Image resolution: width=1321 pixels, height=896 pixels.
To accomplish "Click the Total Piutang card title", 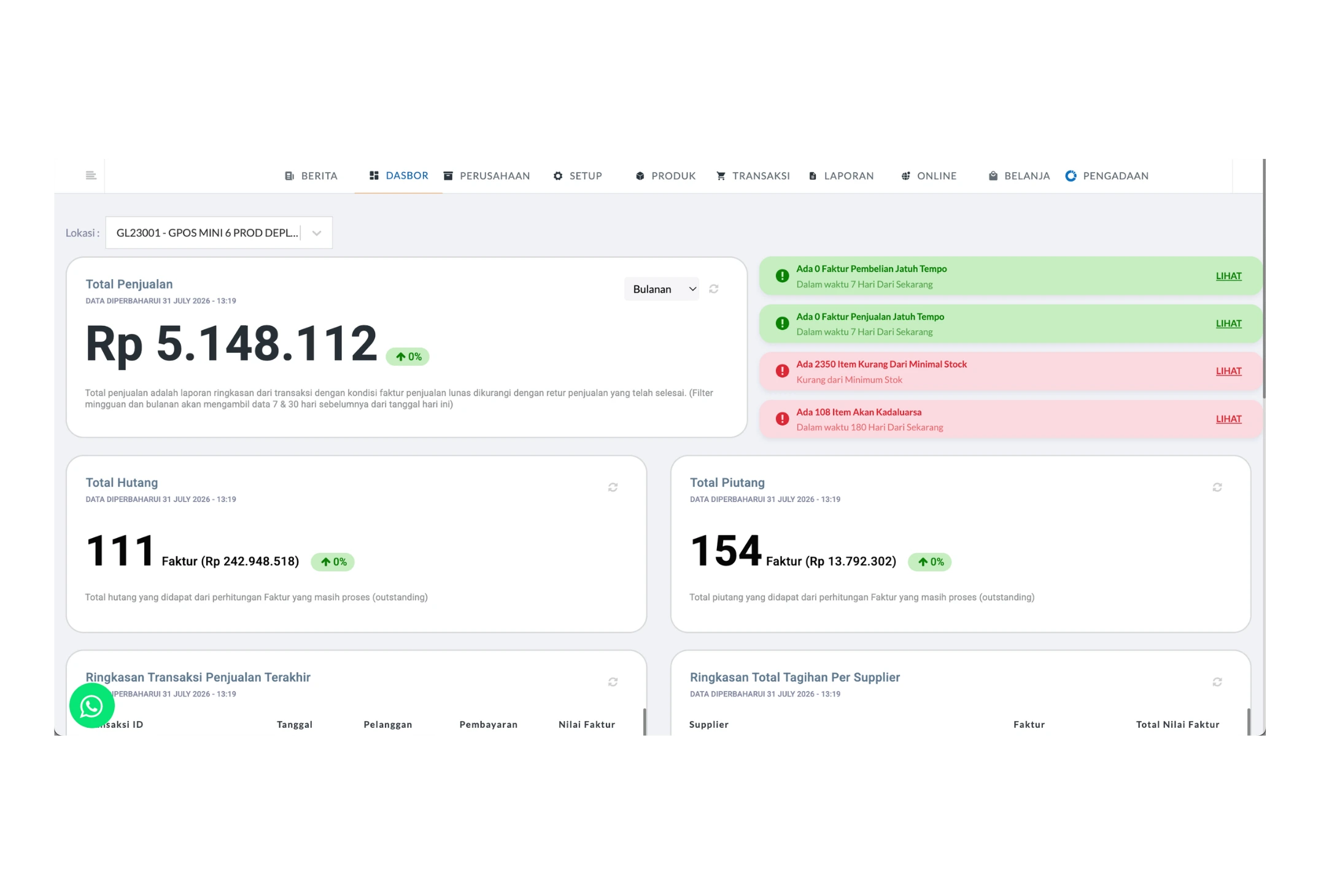I will pos(727,482).
